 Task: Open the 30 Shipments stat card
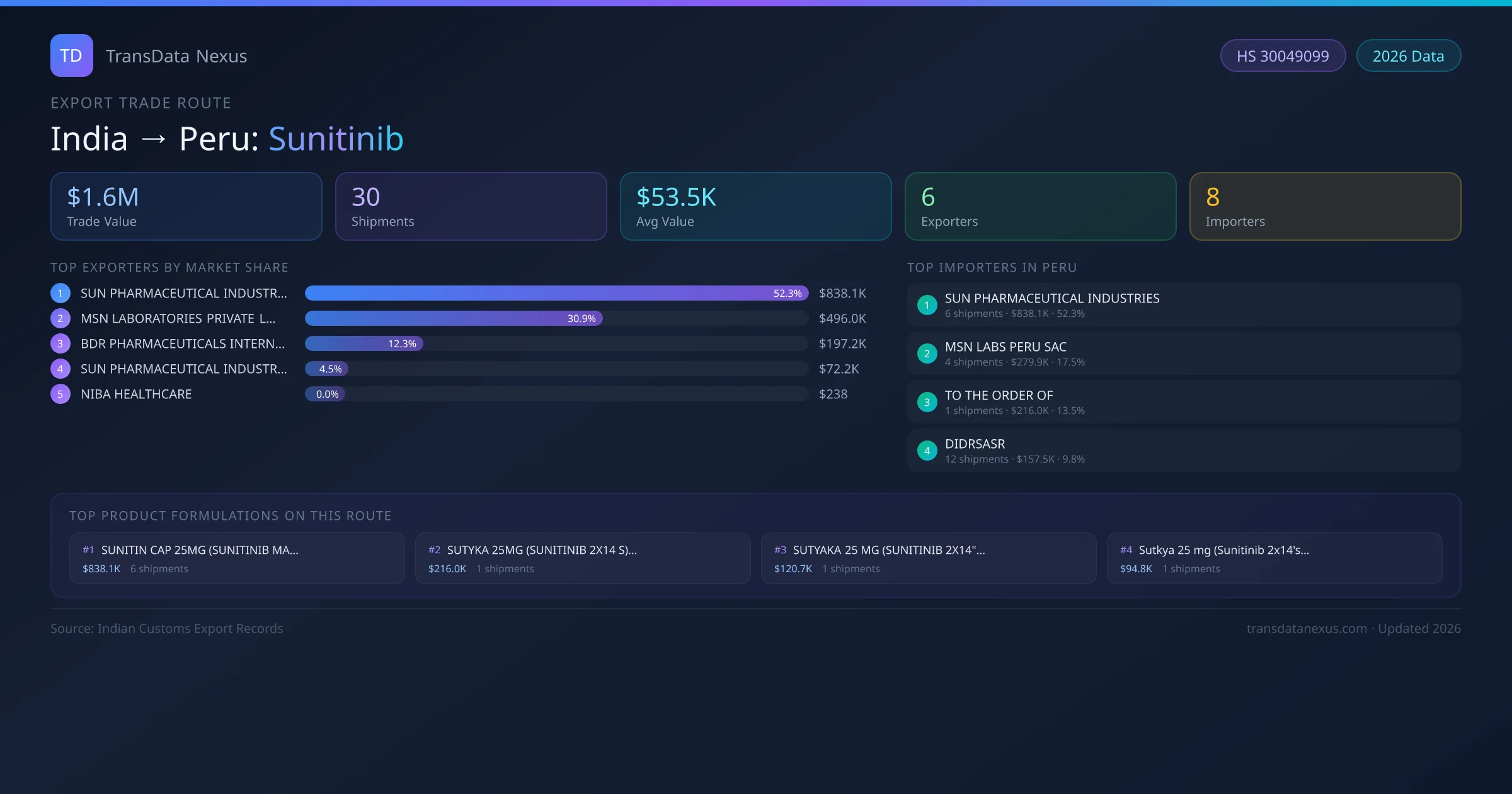(x=471, y=206)
